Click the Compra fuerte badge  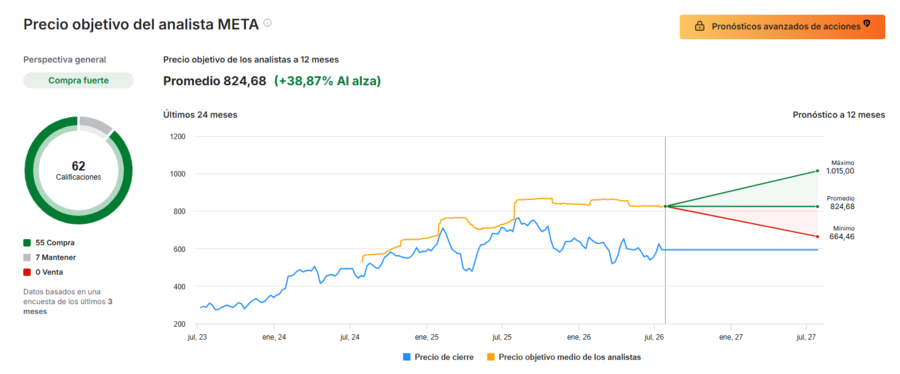pyautogui.click(x=78, y=81)
